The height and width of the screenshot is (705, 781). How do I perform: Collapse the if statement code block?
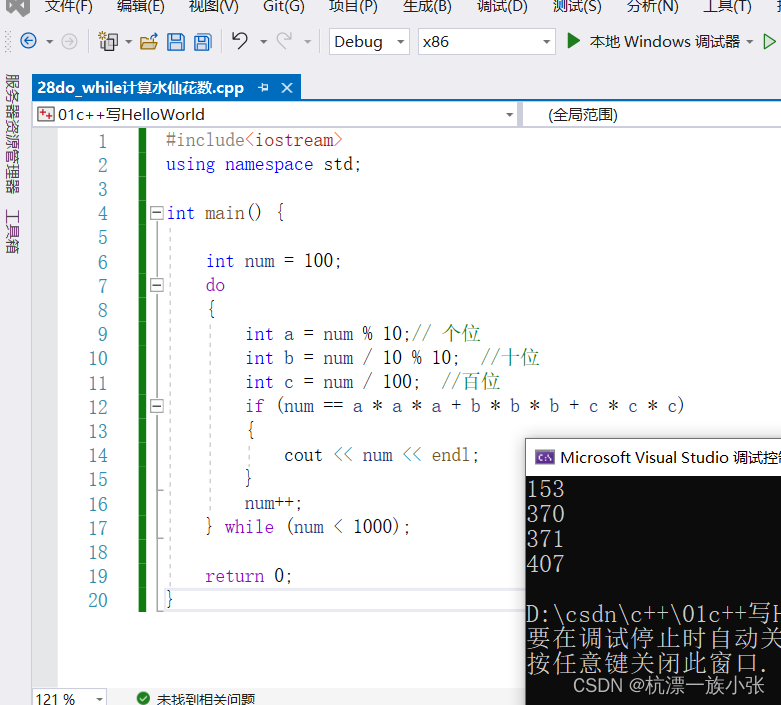coord(156,407)
